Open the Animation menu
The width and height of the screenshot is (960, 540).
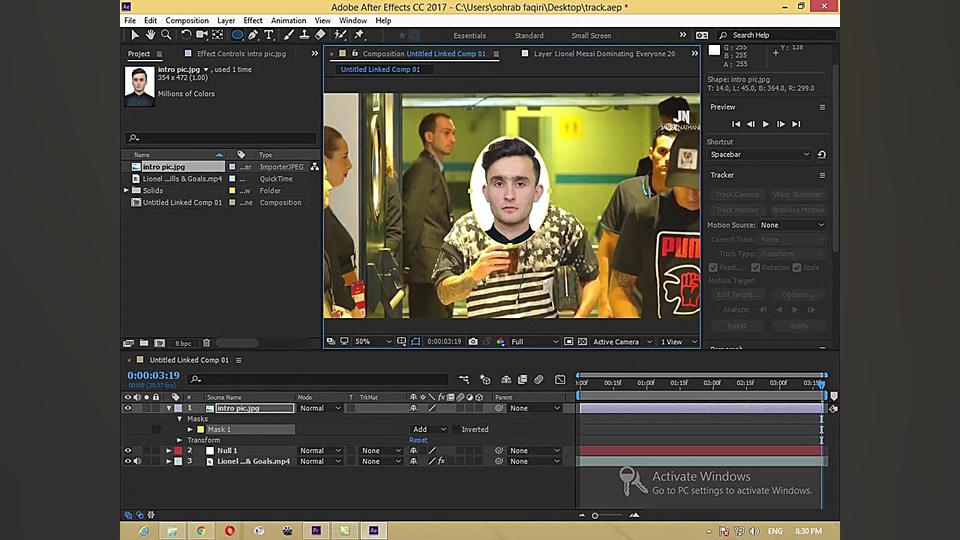(288, 20)
